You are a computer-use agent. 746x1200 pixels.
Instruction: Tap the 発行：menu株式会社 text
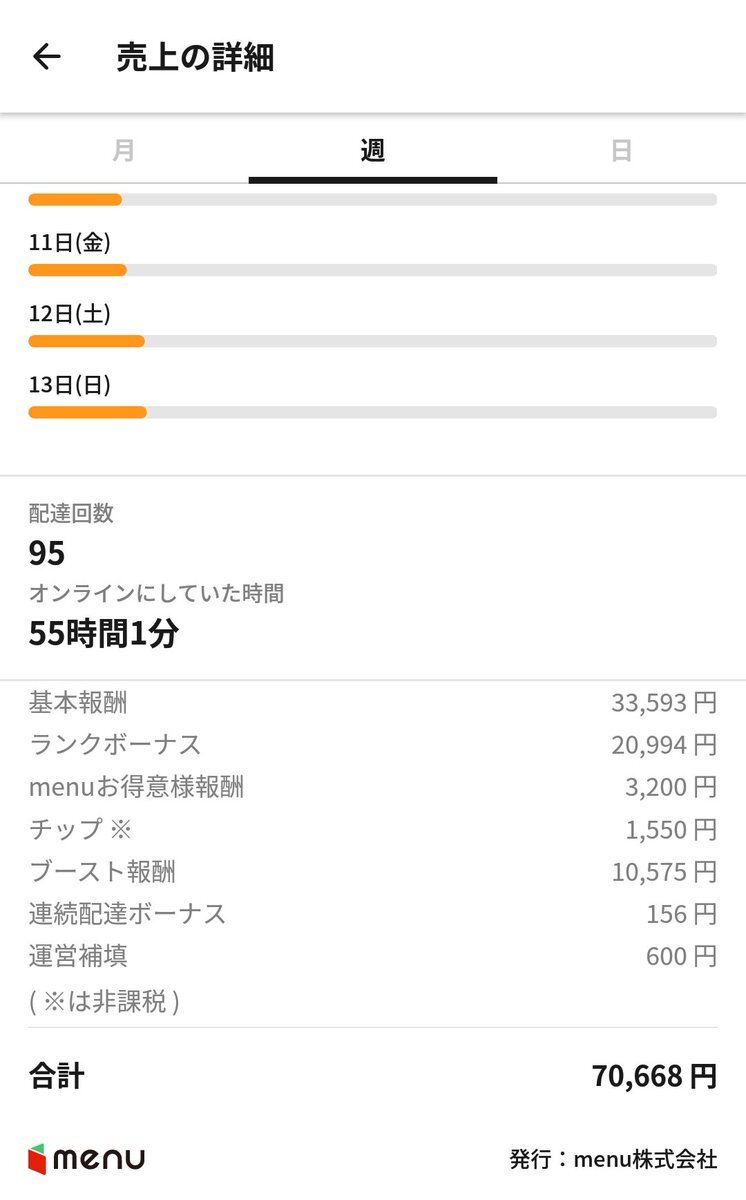click(x=613, y=1159)
